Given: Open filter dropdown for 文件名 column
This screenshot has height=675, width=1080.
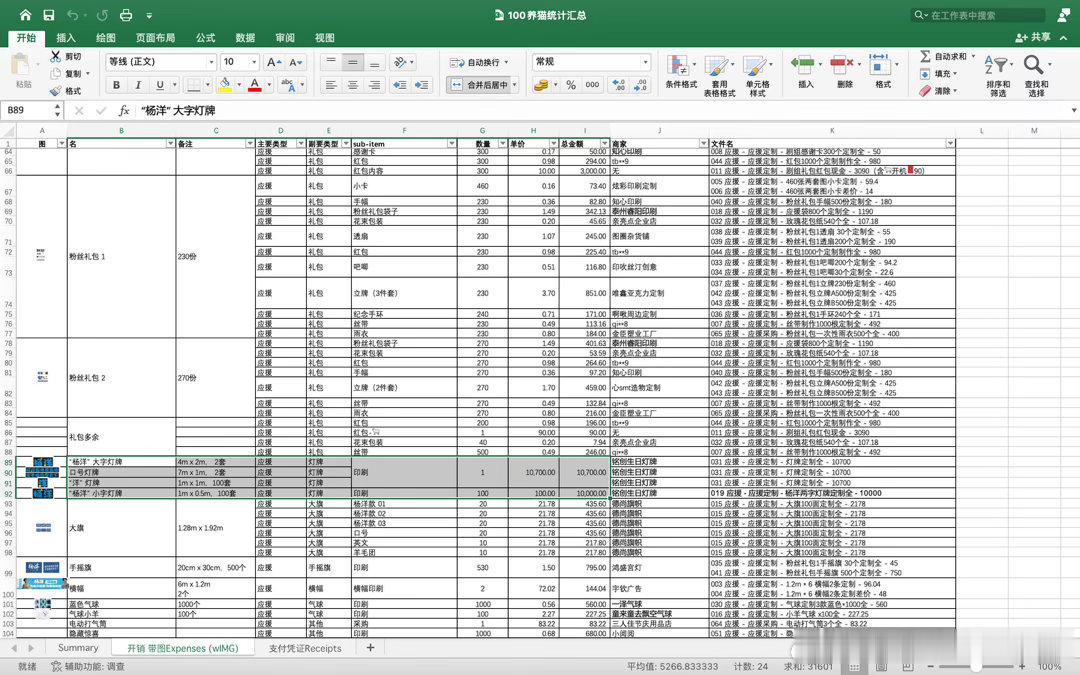Looking at the screenshot, I should [951, 143].
